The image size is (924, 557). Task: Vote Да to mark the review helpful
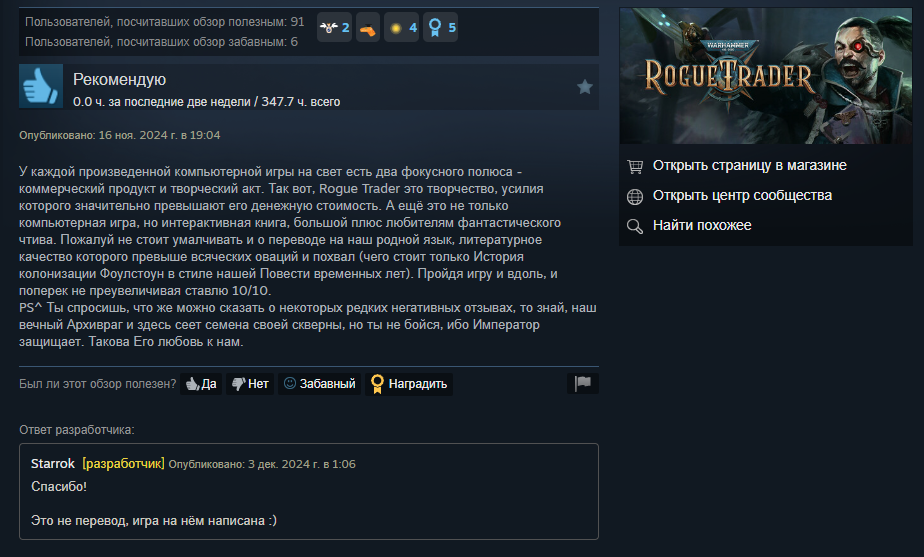tap(201, 384)
